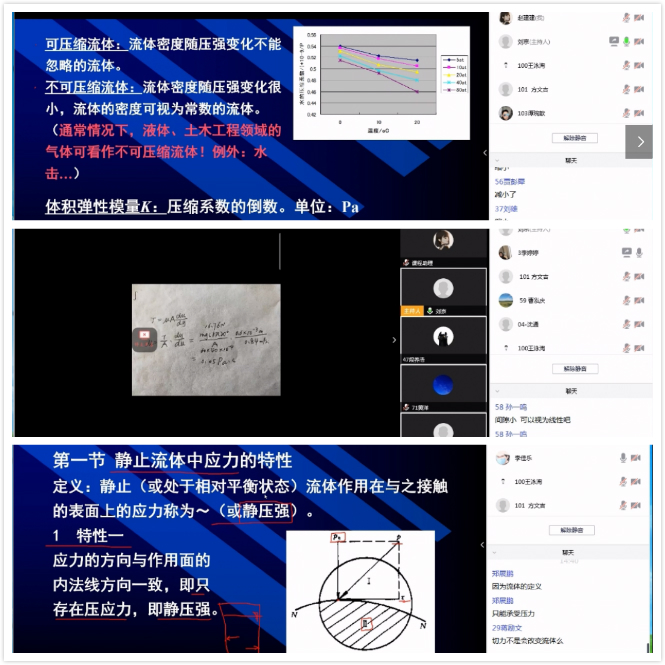Toggle 李佳乐 microphone icon
The image size is (665, 665).
point(623,458)
